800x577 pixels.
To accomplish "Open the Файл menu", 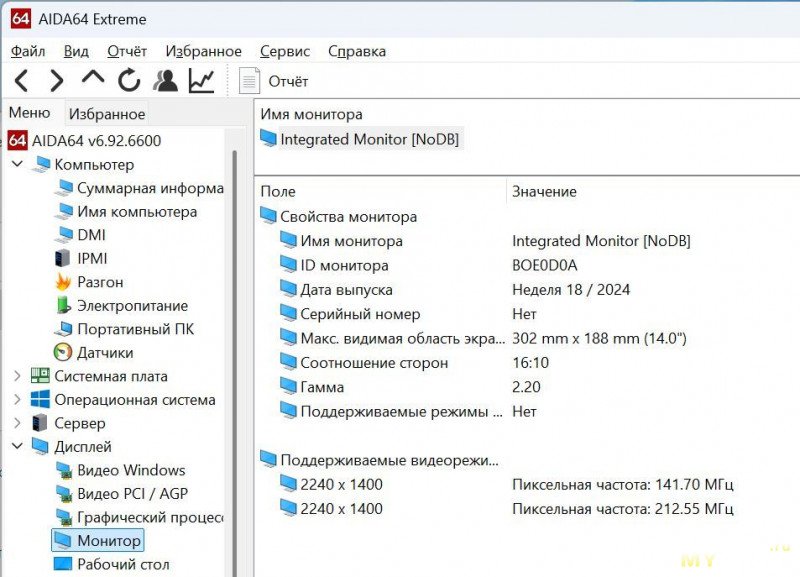I will pos(28,51).
